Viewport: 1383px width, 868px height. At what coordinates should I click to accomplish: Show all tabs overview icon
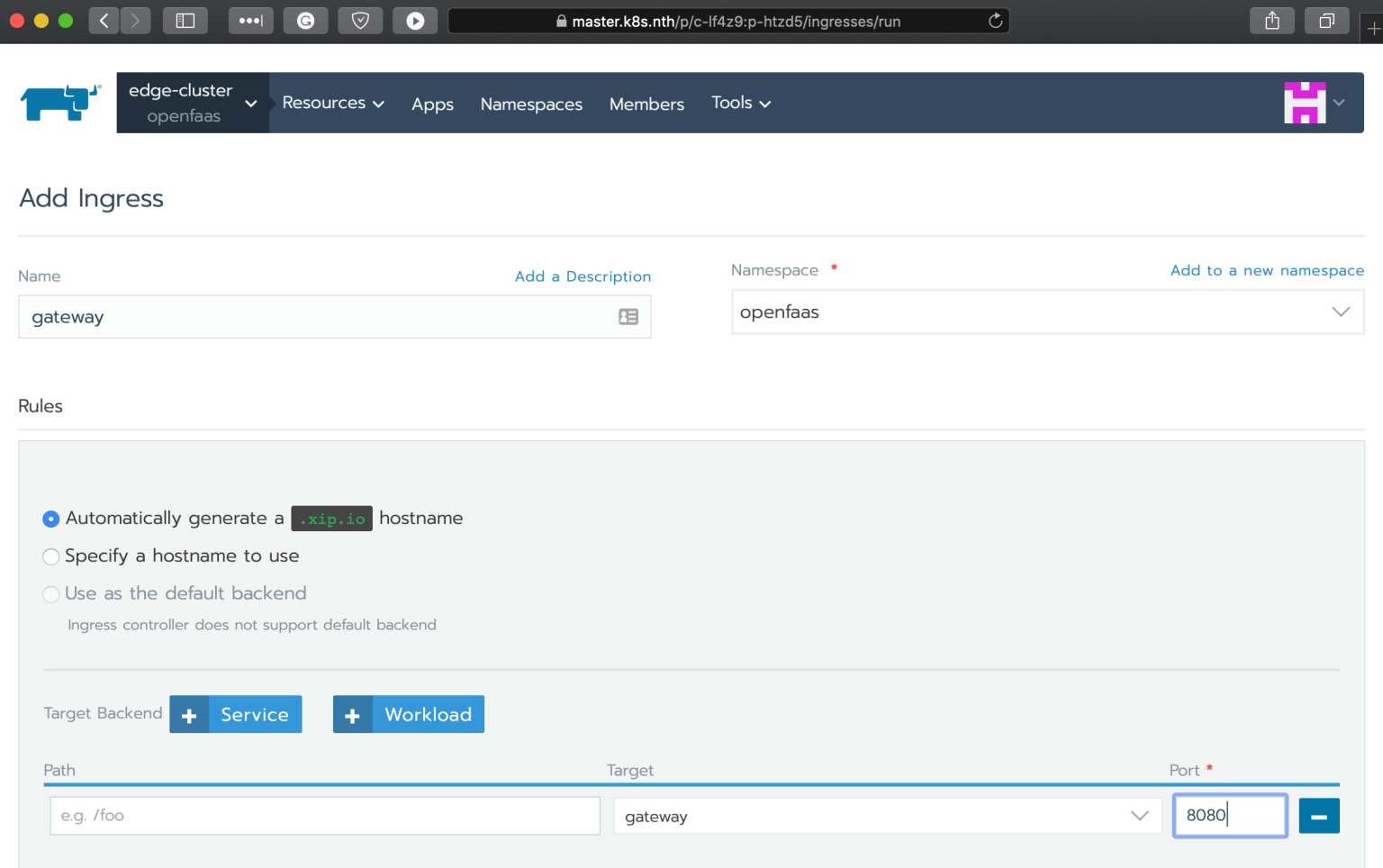click(1327, 20)
